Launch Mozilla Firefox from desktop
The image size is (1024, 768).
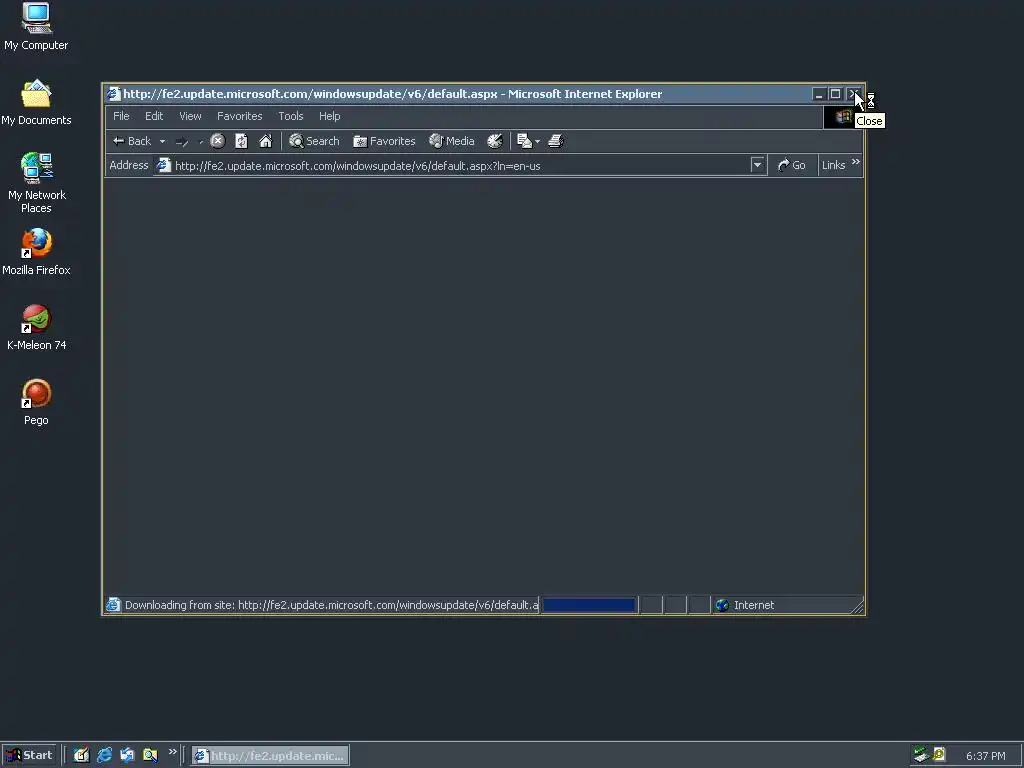(x=36, y=251)
